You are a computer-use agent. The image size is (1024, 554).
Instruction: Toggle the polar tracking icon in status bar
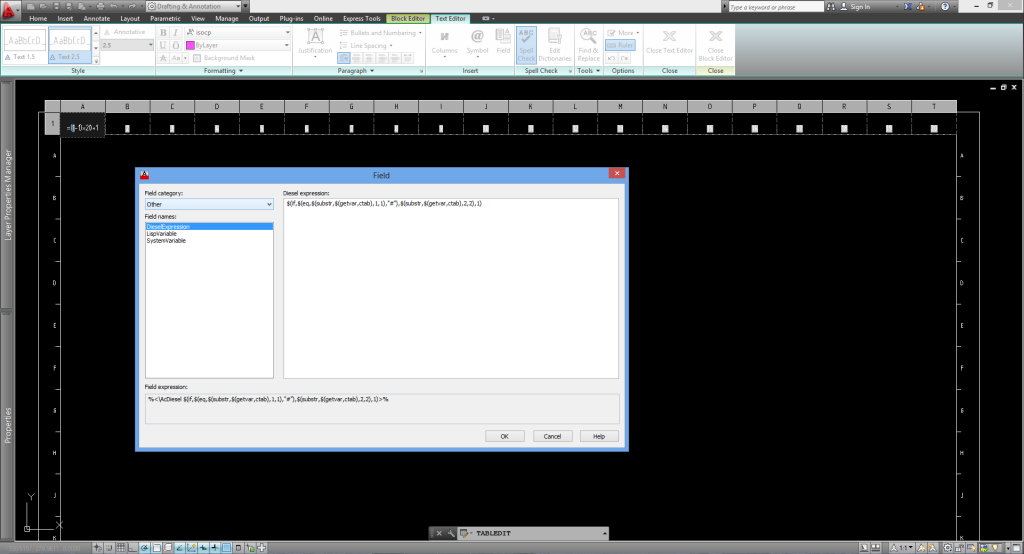tap(144, 547)
